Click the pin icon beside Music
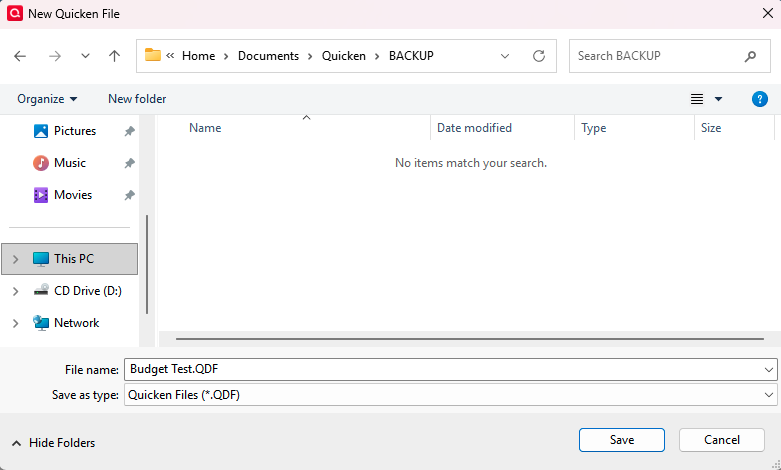The width and height of the screenshot is (781, 470). click(x=130, y=163)
